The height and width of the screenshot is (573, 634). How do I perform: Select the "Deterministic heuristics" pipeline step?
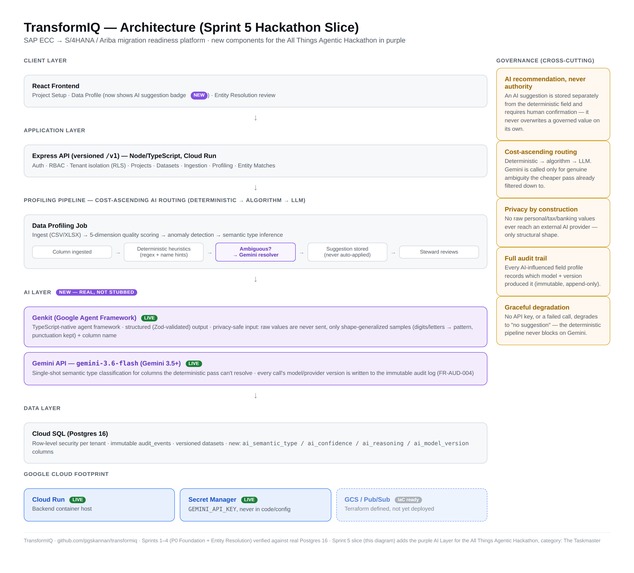(164, 252)
